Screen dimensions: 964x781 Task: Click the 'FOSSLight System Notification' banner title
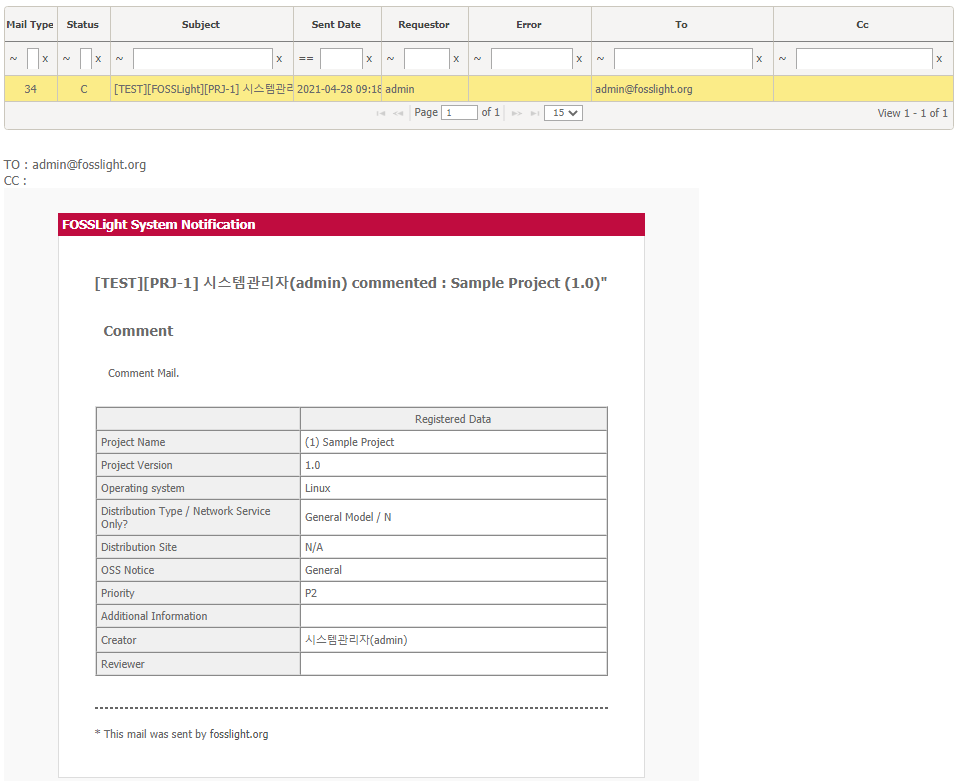point(159,224)
